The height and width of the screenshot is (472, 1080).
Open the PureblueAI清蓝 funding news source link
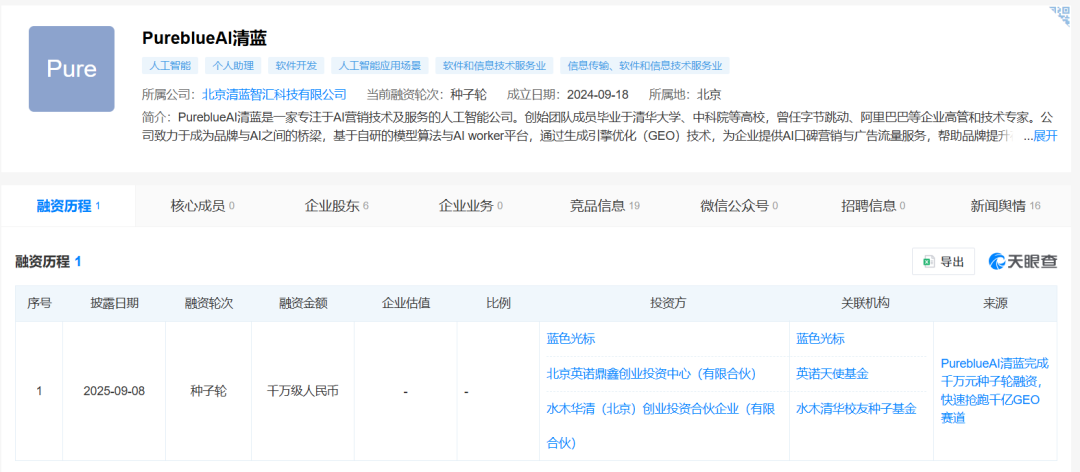(x=995, y=390)
